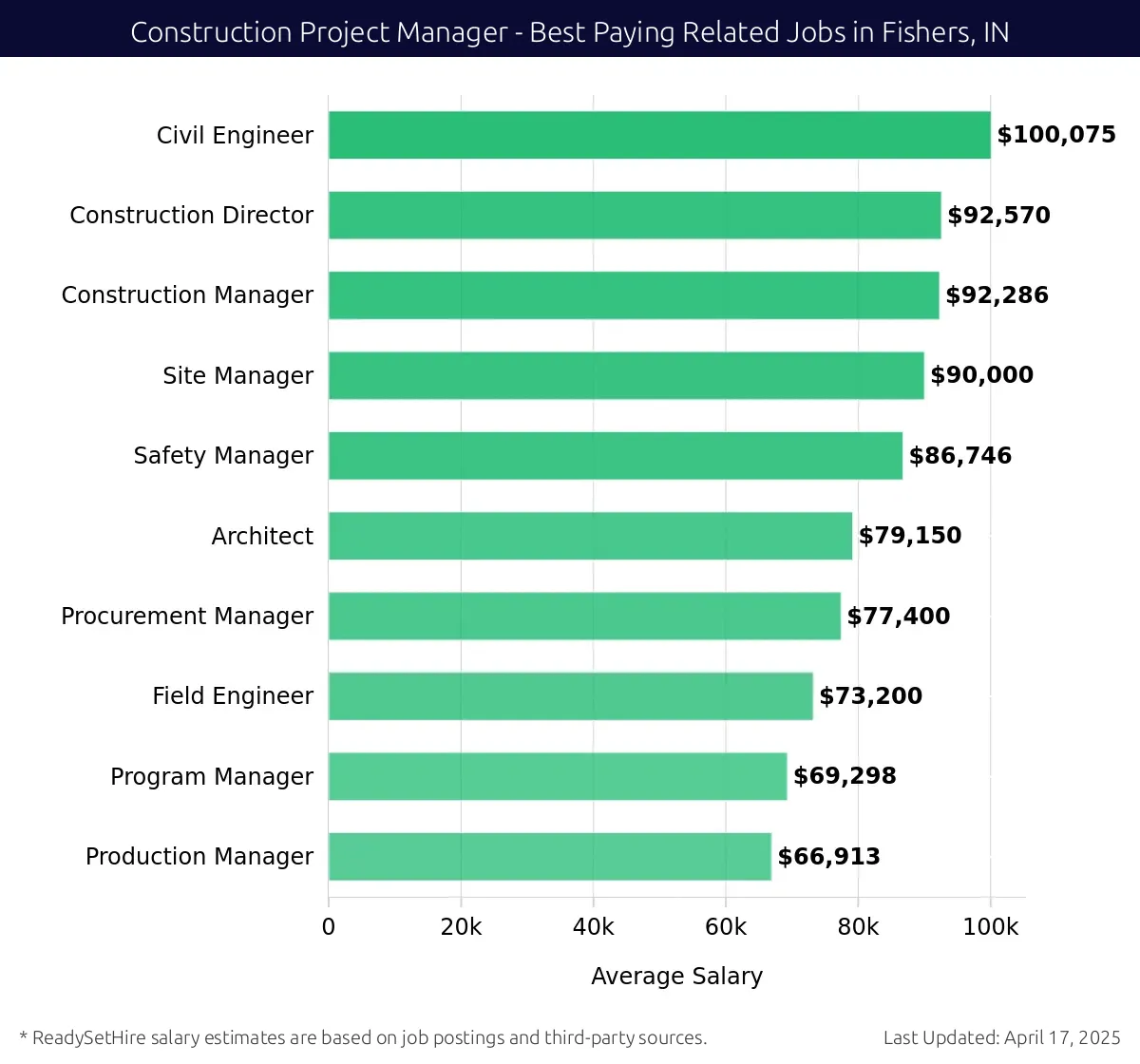Click the Average Salary axis title
The image size is (1140, 1064).
677,976
